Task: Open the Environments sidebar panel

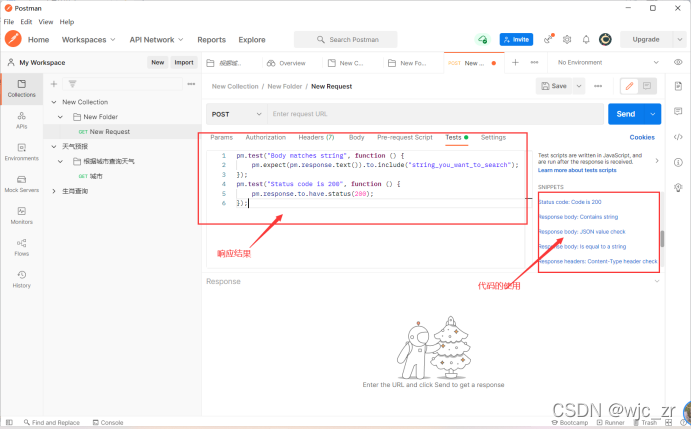Action: (22, 152)
